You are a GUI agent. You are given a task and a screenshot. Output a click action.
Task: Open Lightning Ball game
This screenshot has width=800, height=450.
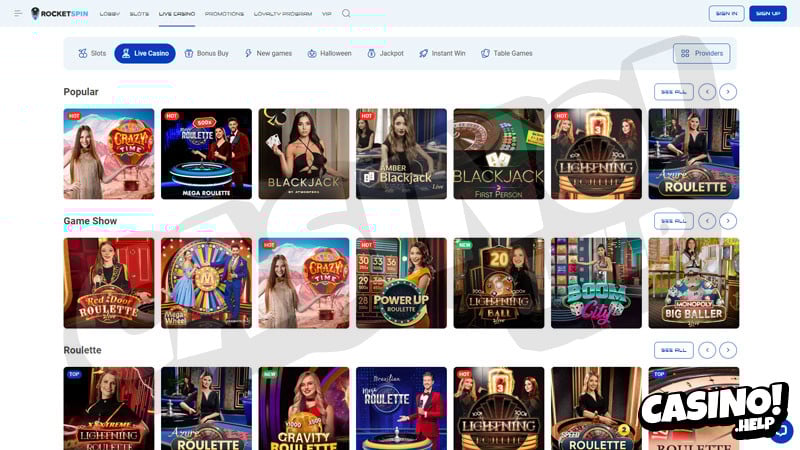tap(498, 283)
